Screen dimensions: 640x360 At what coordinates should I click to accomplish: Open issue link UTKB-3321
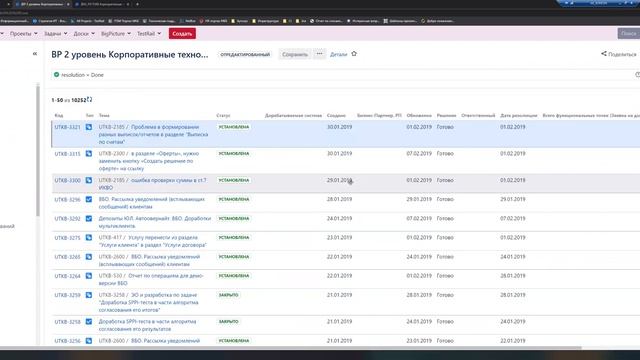(67, 127)
